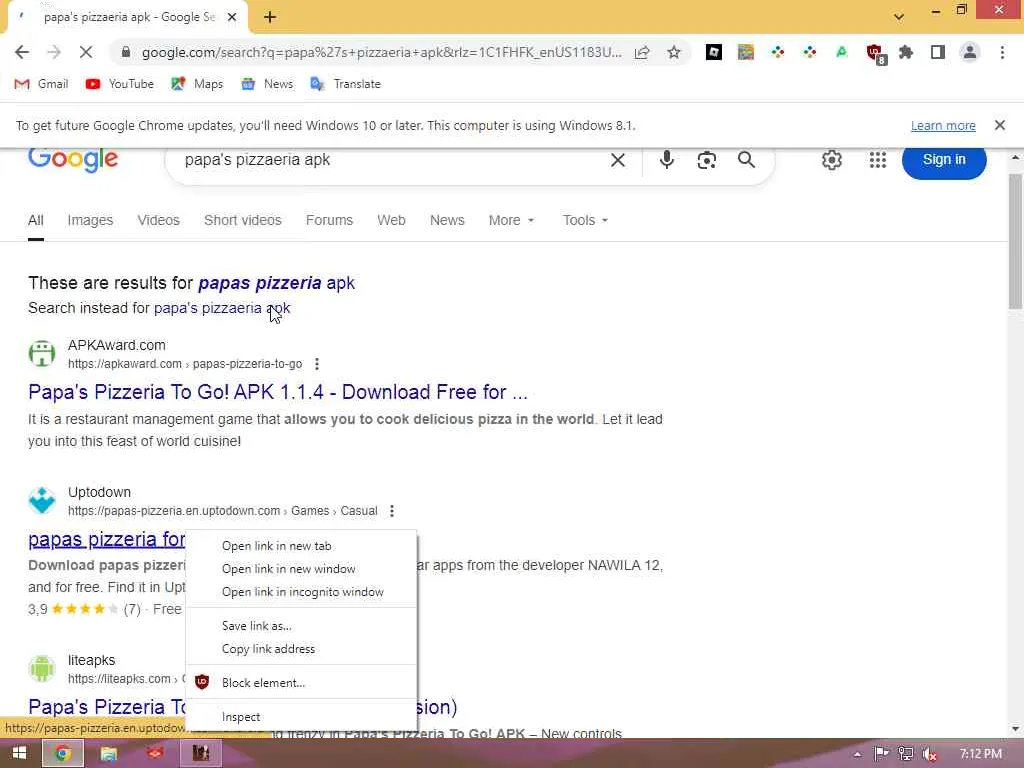Viewport: 1024px width, 768px height.
Task: Open the uBlock Origin extension icon
Action: tap(874, 53)
